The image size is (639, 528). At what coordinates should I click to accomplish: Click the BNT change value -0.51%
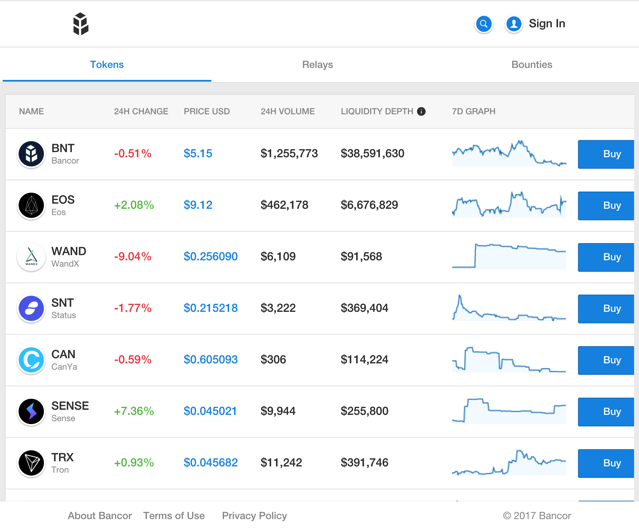[x=133, y=154]
